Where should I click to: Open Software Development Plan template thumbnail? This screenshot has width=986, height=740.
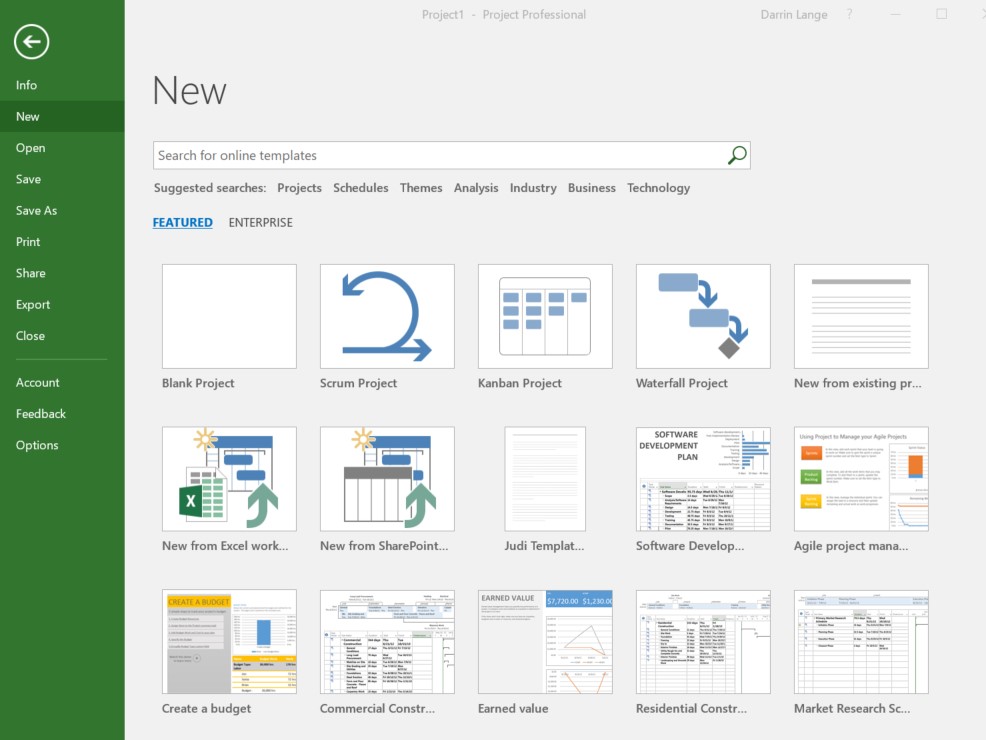(x=703, y=479)
